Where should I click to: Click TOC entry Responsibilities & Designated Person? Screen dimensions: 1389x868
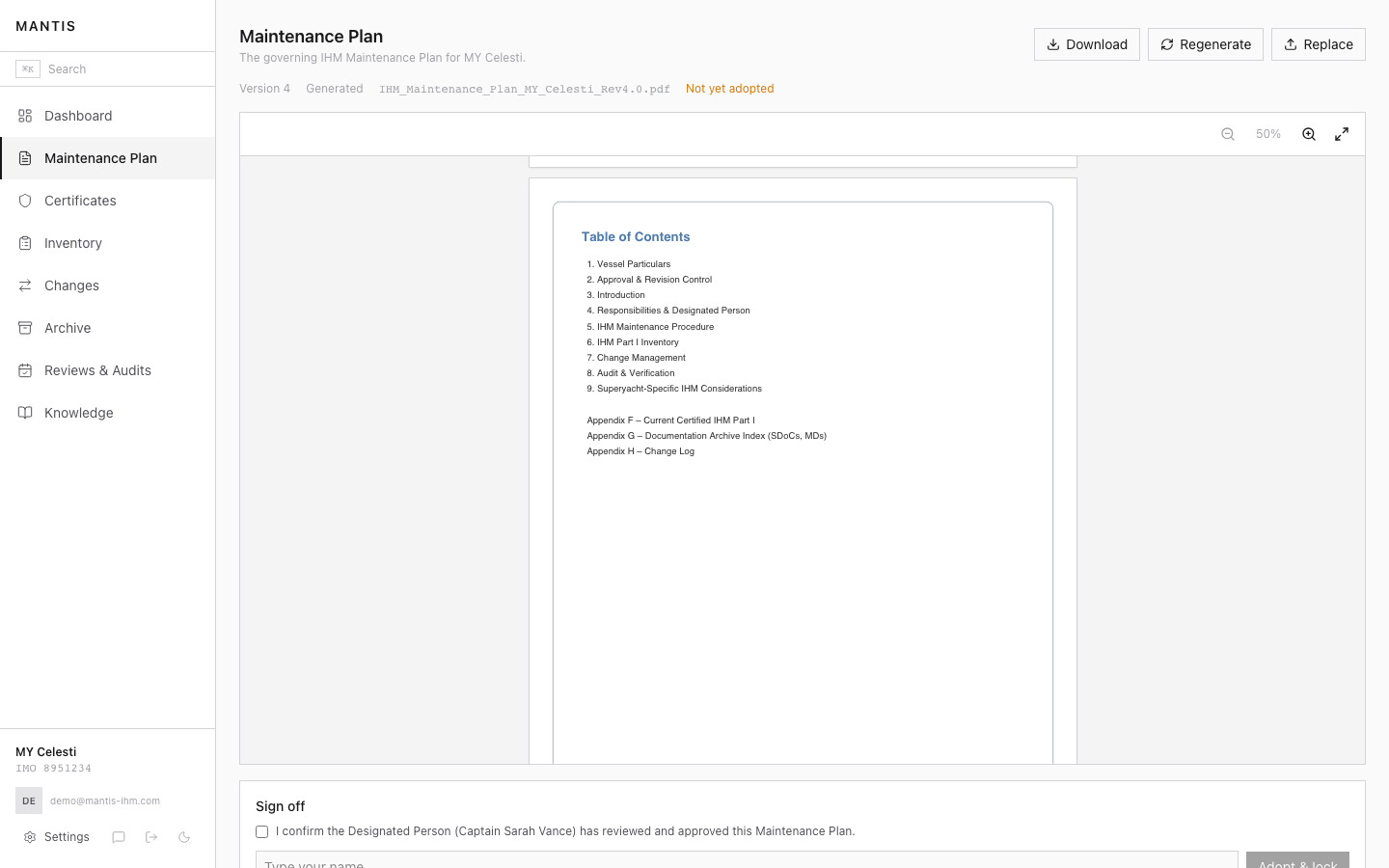[x=668, y=311]
